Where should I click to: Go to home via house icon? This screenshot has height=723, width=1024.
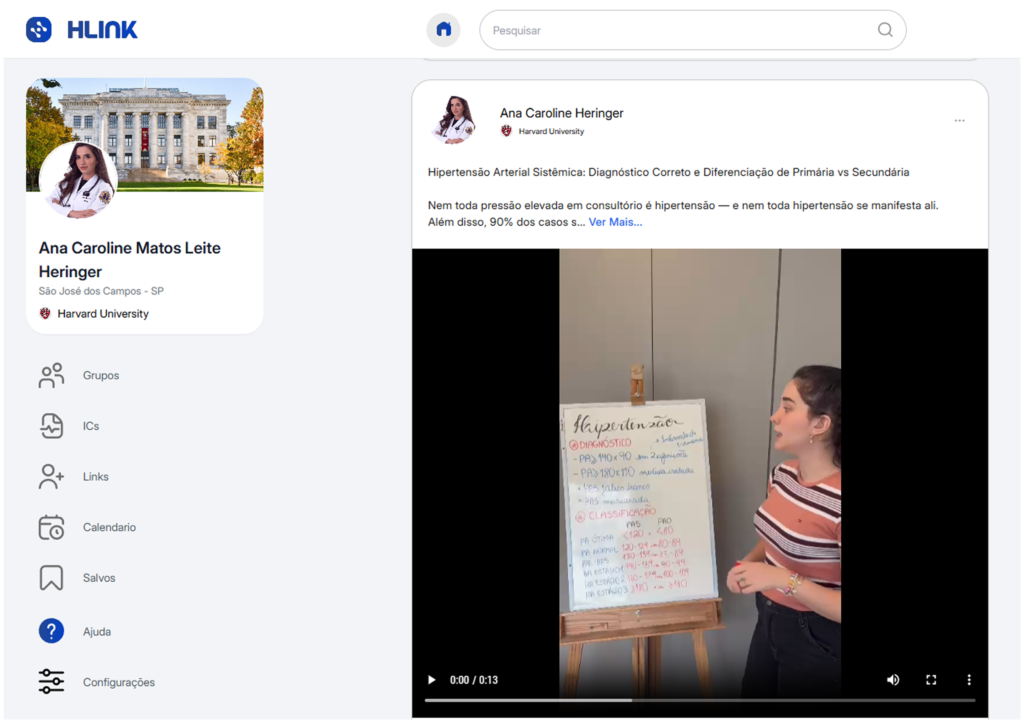443,30
